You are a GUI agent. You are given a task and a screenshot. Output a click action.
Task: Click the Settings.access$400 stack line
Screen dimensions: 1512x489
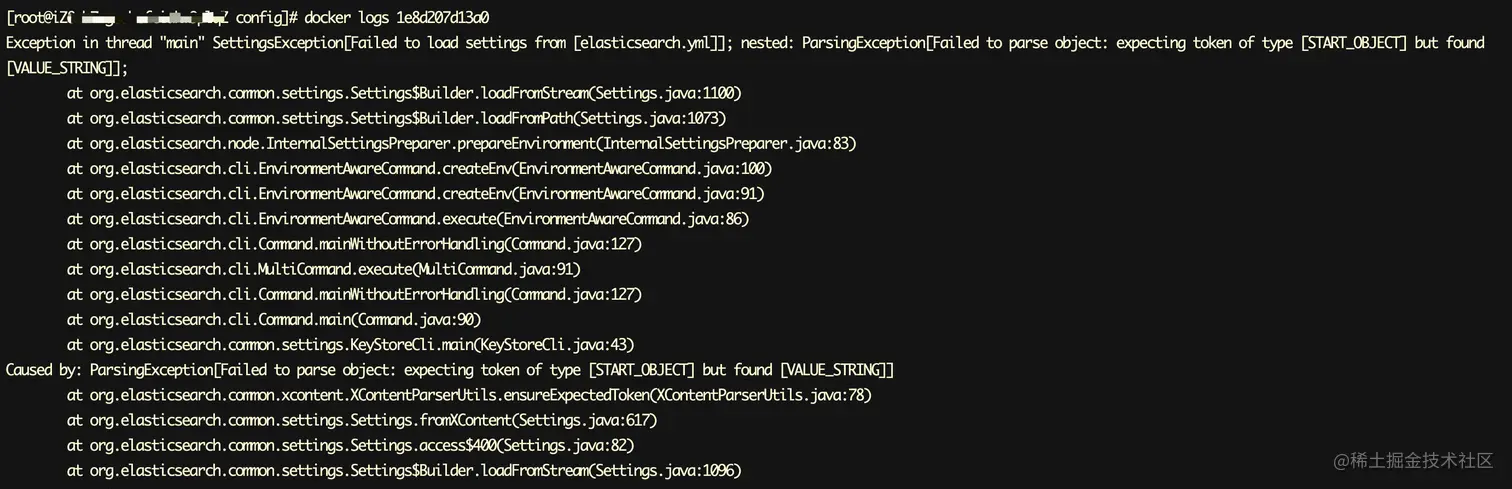click(x=351, y=445)
